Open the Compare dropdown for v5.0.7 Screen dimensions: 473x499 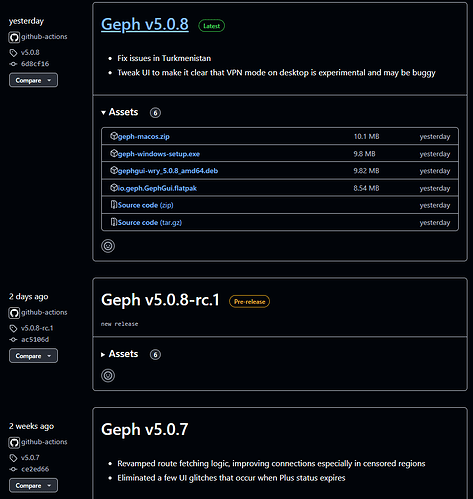(33, 485)
